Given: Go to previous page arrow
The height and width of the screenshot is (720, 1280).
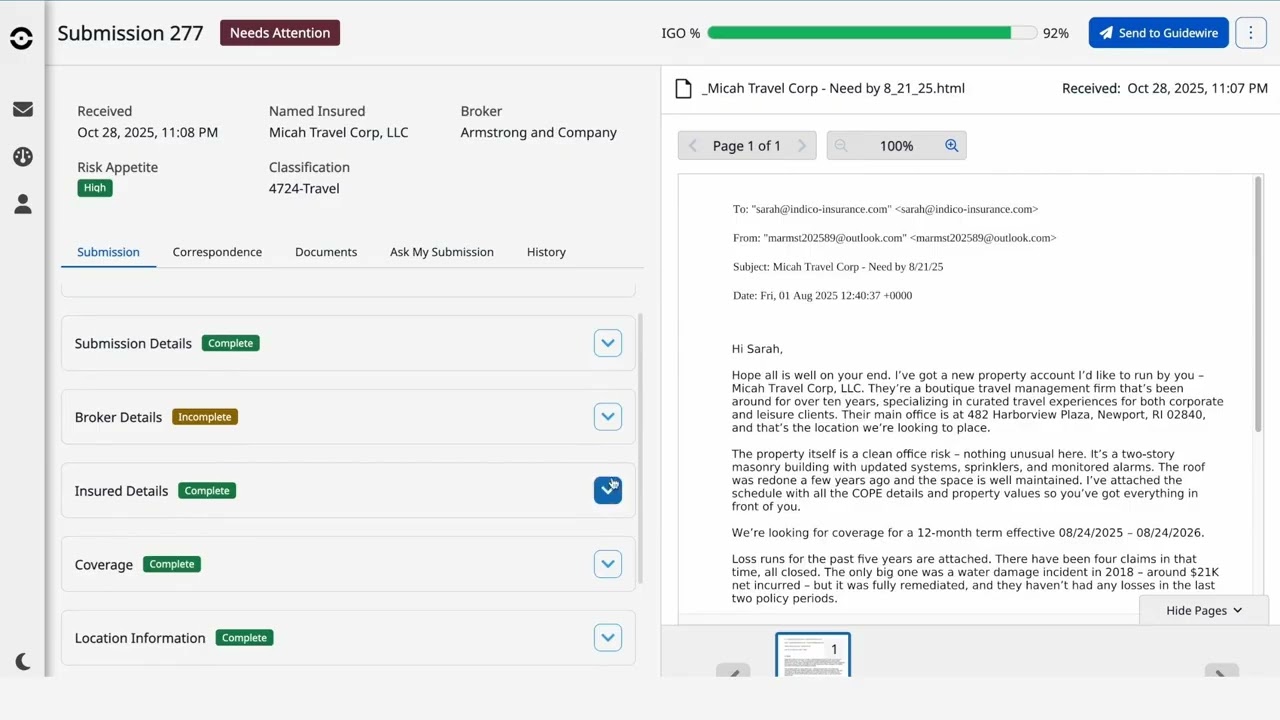Looking at the screenshot, I should (x=692, y=146).
